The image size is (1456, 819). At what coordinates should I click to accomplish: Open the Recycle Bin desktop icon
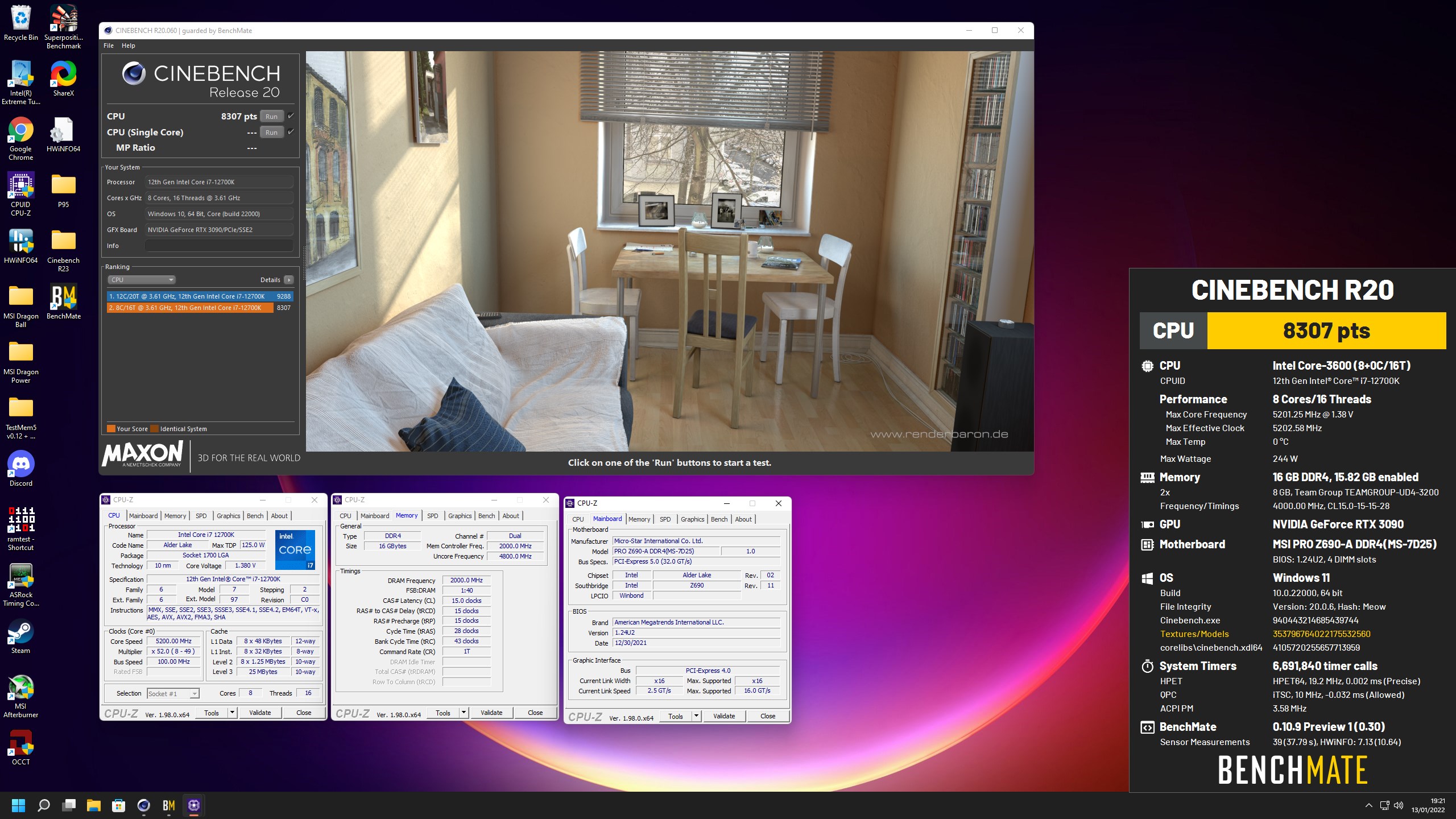point(21,23)
